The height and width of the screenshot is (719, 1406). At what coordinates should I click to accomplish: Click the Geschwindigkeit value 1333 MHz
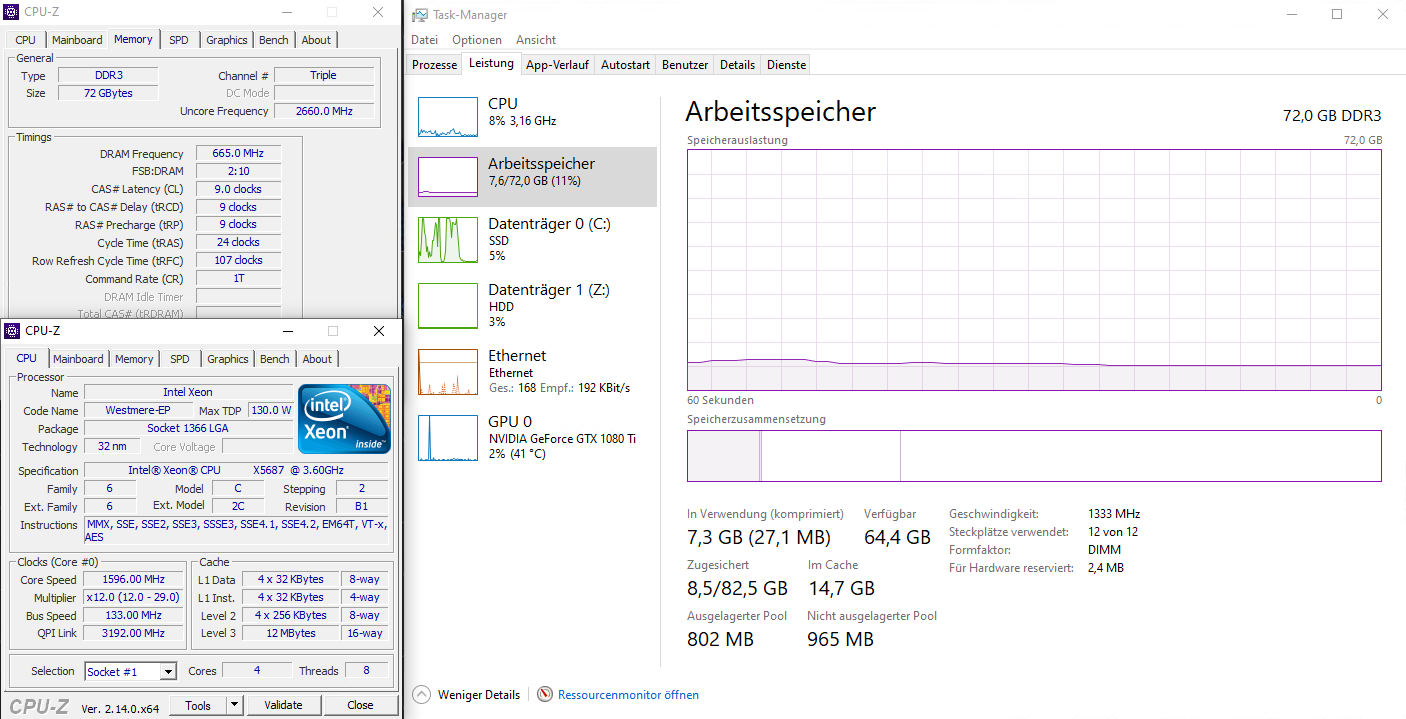tap(1114, 514)
